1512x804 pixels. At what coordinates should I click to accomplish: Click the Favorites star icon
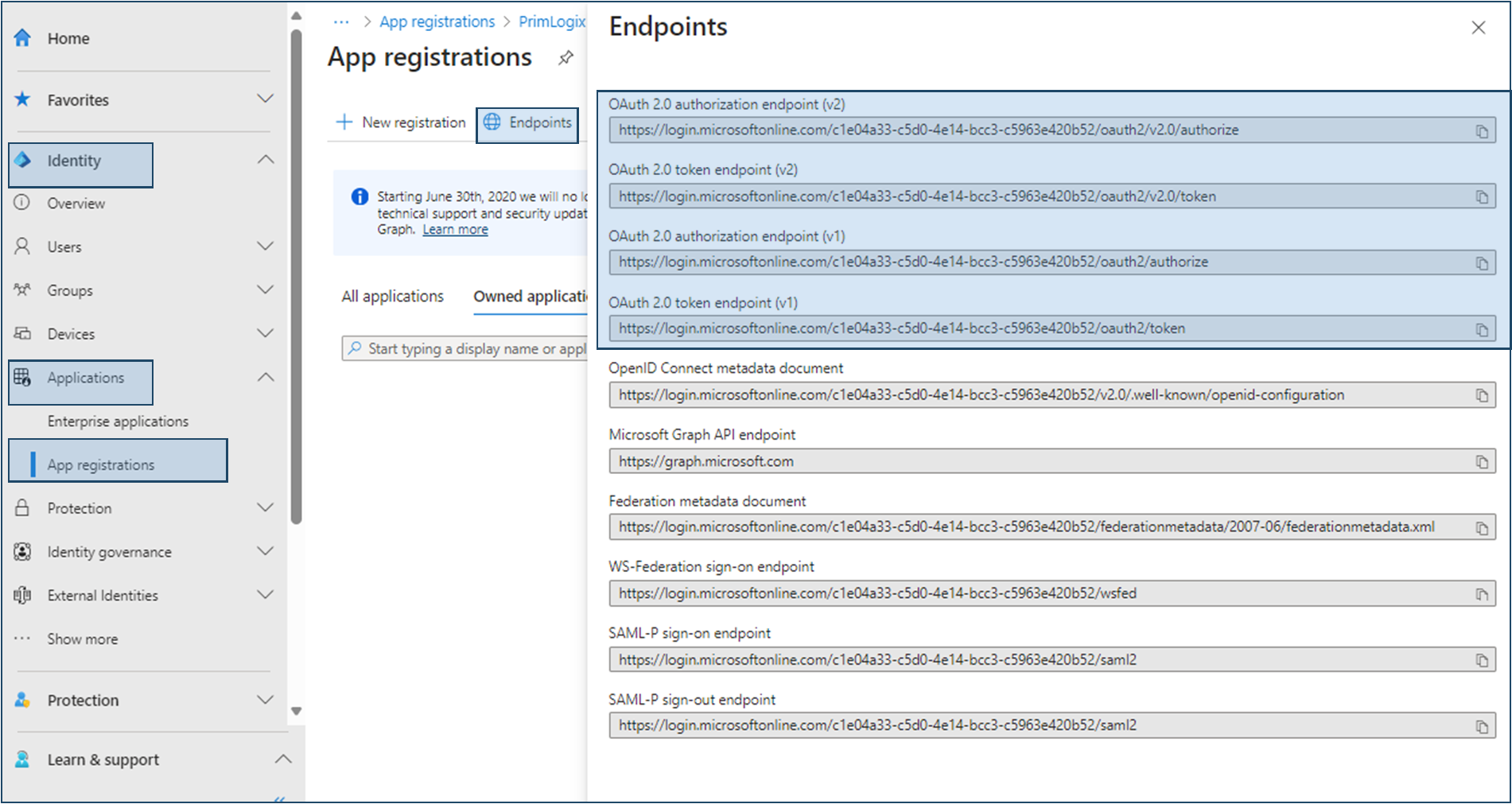(x=22, y=99)
